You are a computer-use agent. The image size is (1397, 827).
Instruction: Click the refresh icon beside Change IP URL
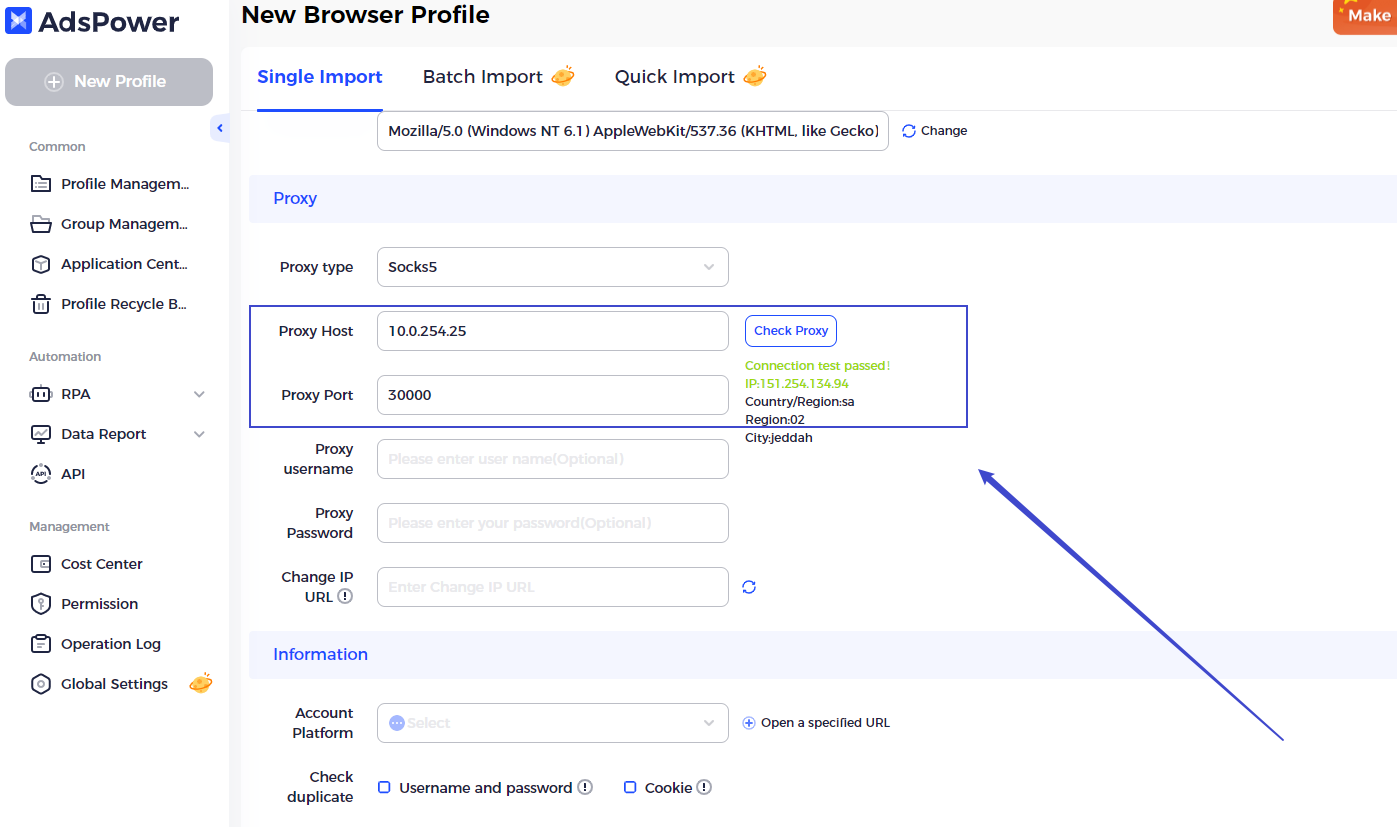[x=749, y=587]
